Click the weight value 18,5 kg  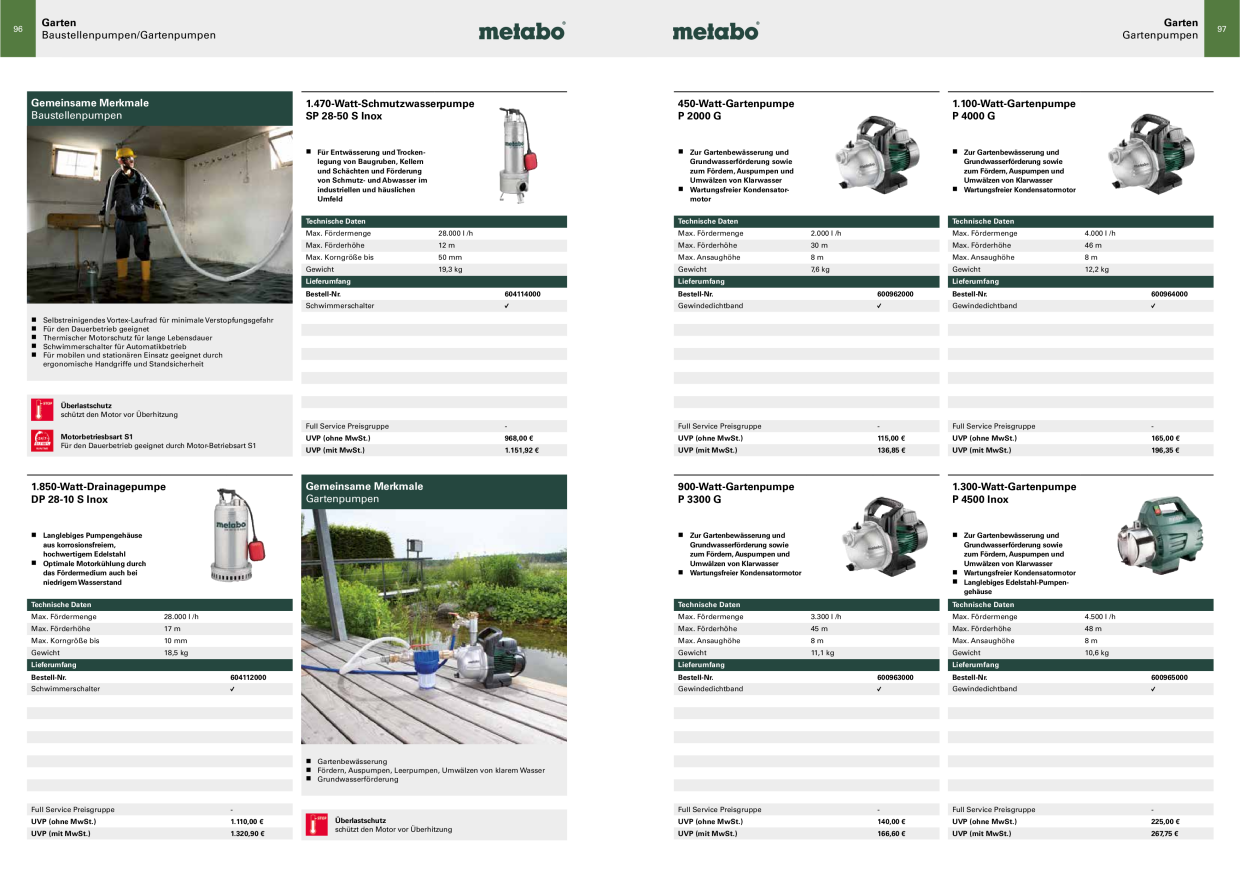[x=176, y=652]
